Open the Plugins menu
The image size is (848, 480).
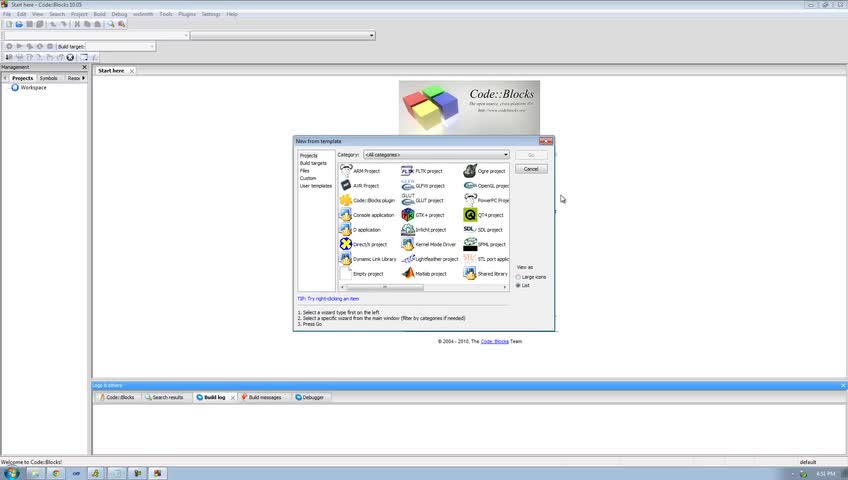187,14
